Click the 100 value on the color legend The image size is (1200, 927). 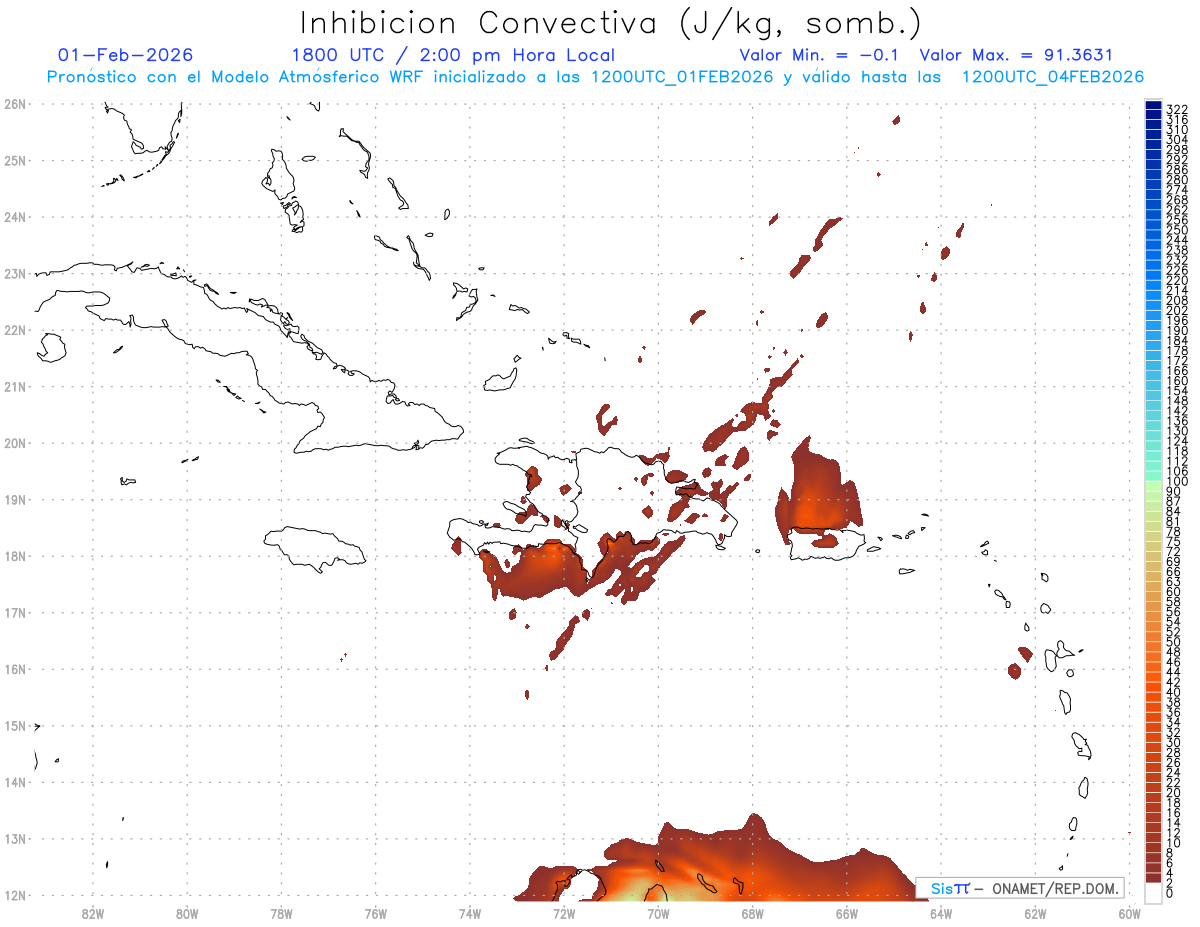click(x=1177, y=482)
